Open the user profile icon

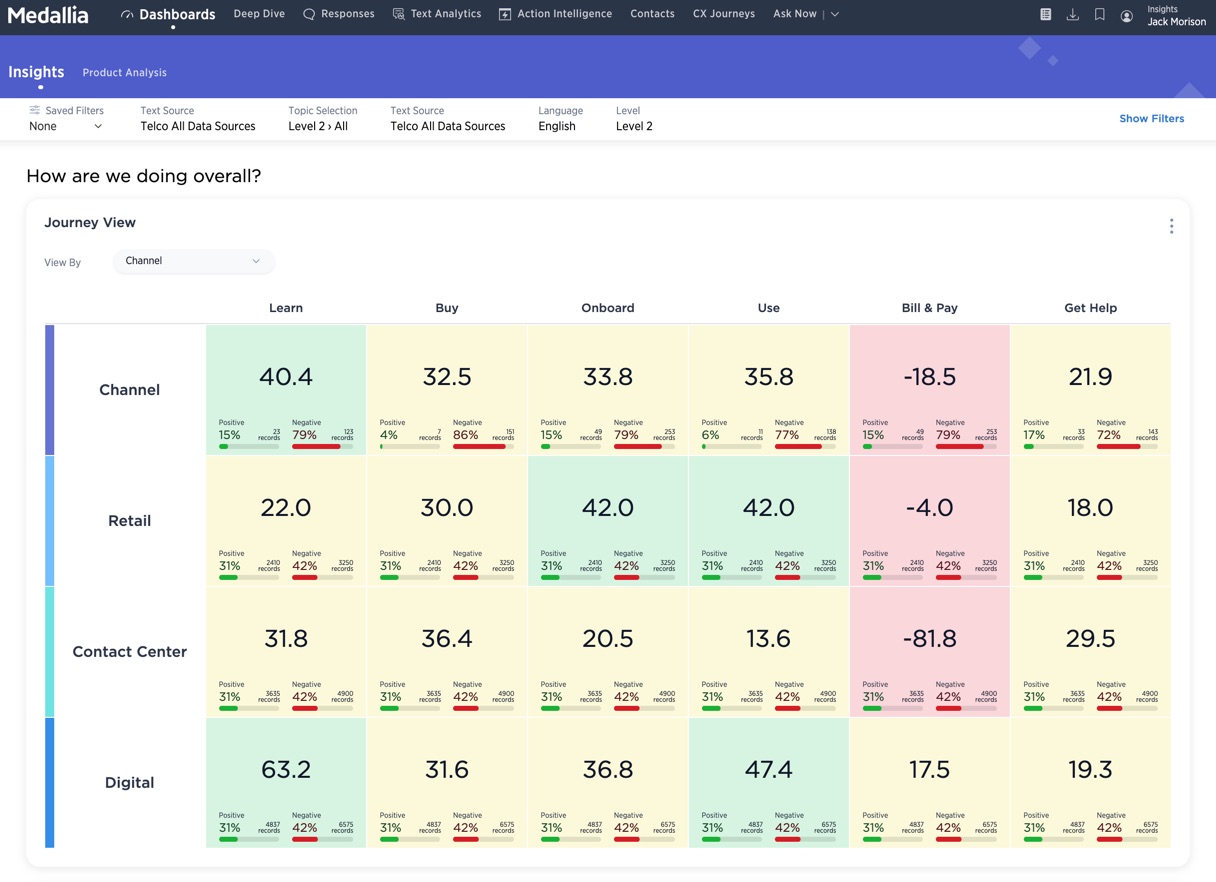[1126, 16]
